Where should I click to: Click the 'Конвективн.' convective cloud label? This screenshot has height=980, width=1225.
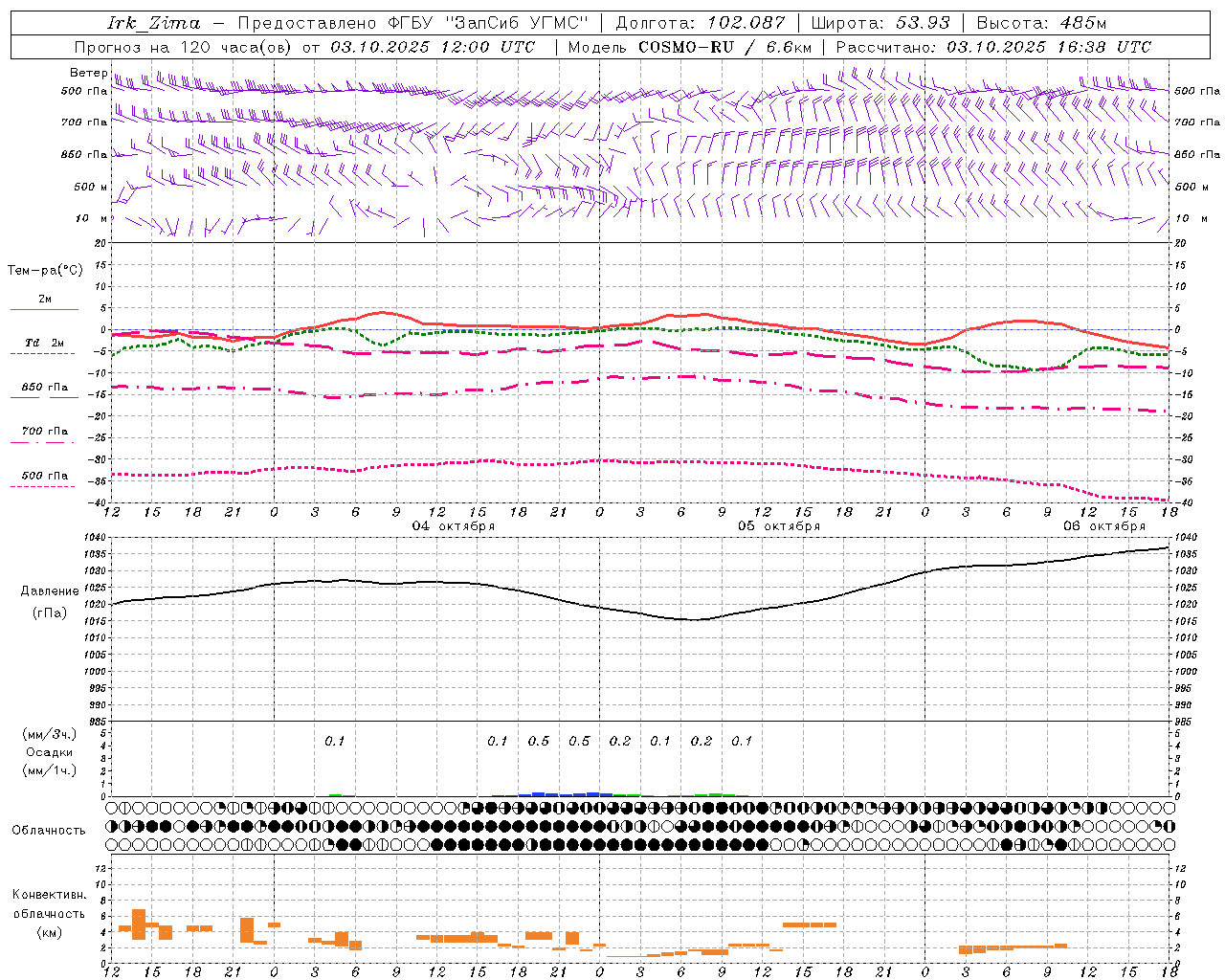pos(49,895)
